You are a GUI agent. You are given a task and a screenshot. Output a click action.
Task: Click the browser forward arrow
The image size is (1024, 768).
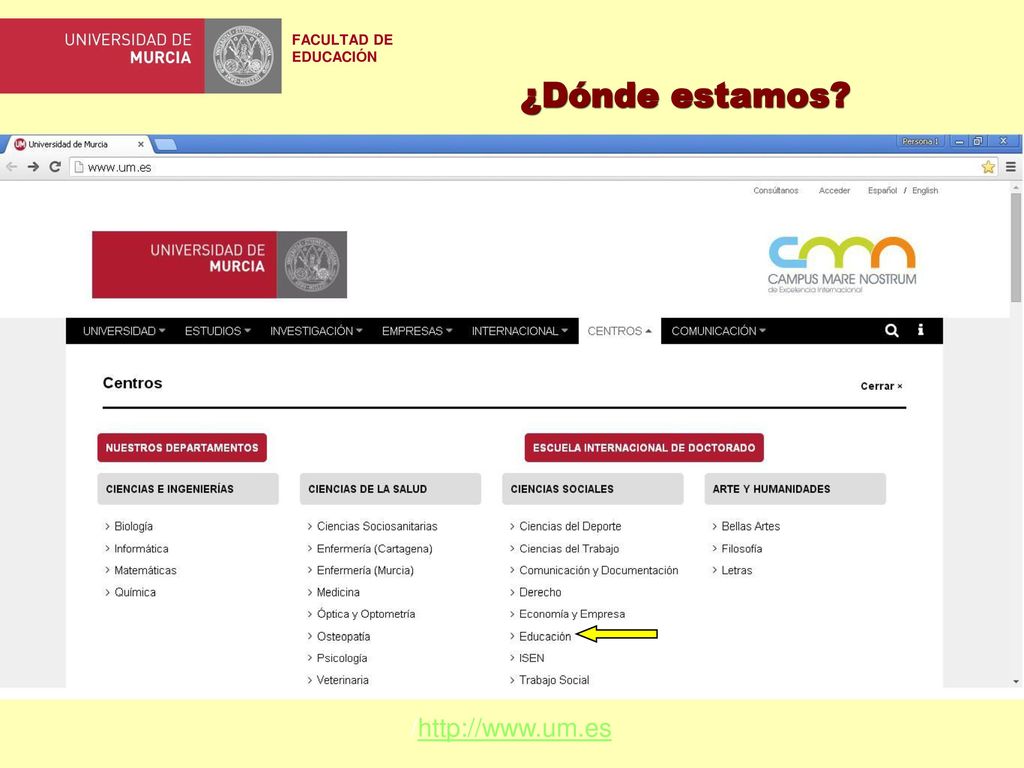point(33,167)
